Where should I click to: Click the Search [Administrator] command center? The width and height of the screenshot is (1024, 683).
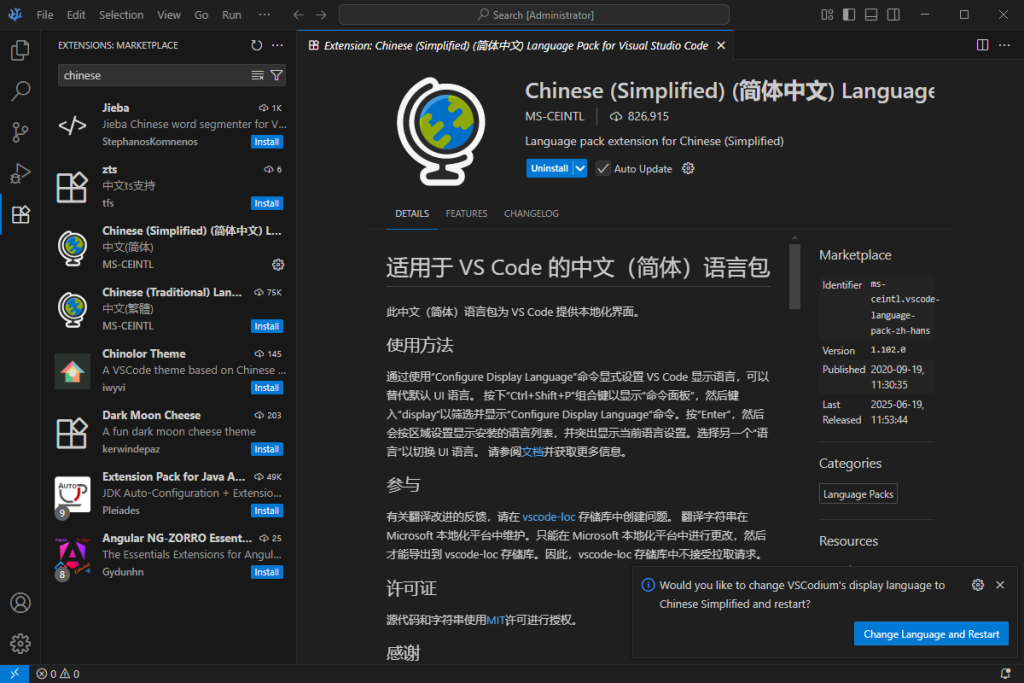tap(534, 14)
